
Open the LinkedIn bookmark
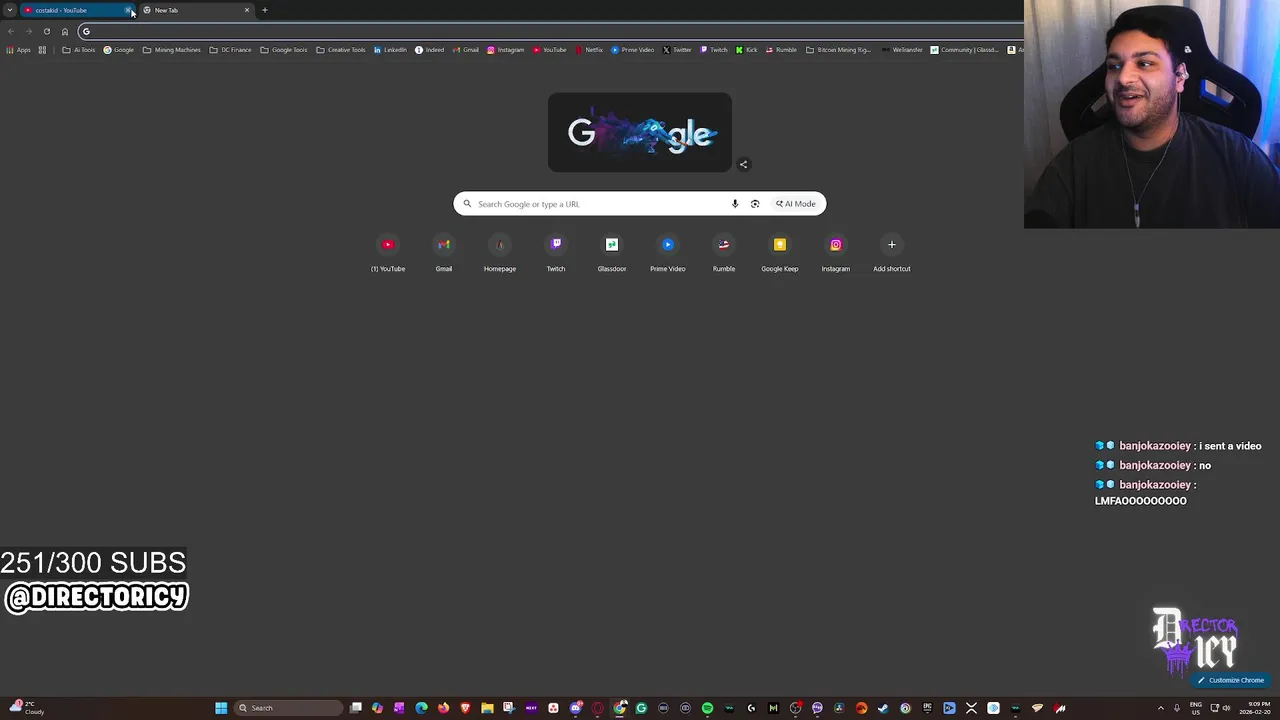coord(390,50)
